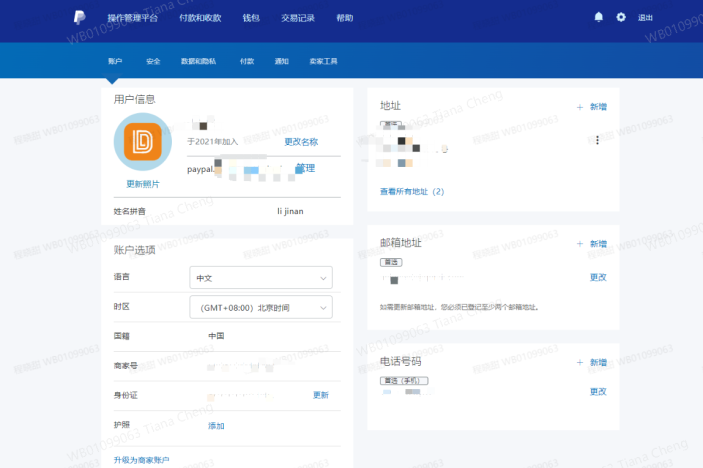Click the PayPal logo in header
This screenshot has width=703, height=468.
79,18
